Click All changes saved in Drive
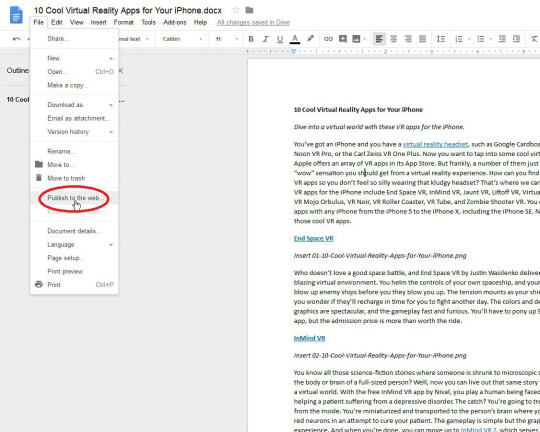 tap(253, 22)
